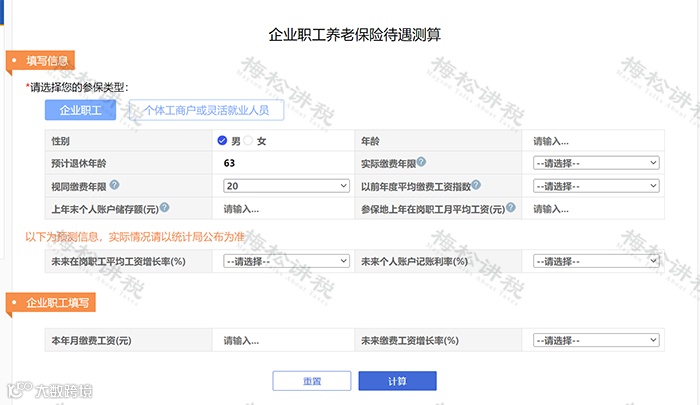
Task: Click the 性别 label
Action: [x=60, y=141]
